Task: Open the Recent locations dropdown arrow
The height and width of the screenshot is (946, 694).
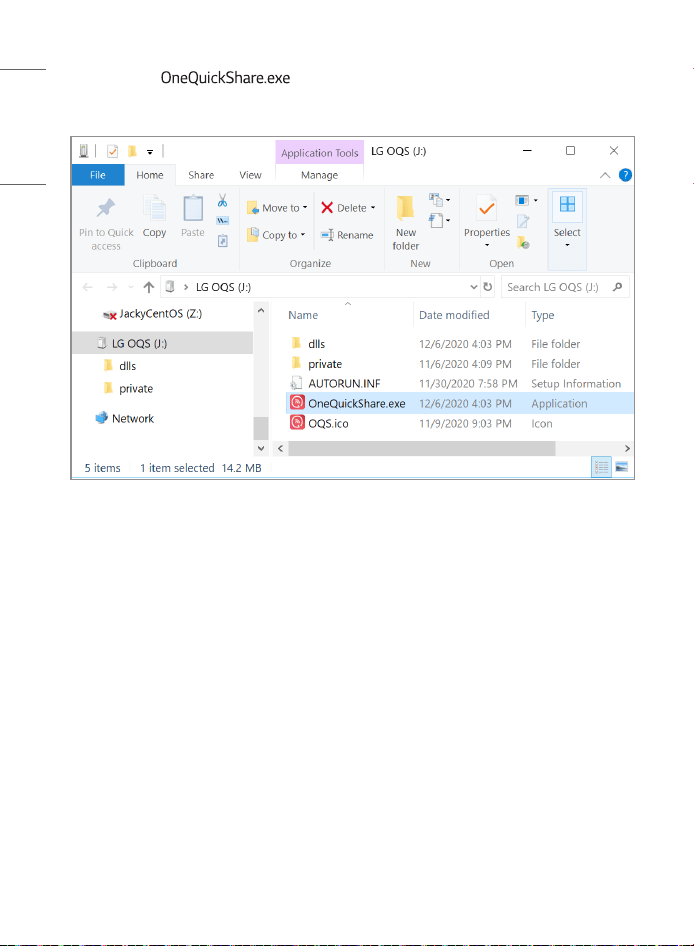Action: click(130, 287)
